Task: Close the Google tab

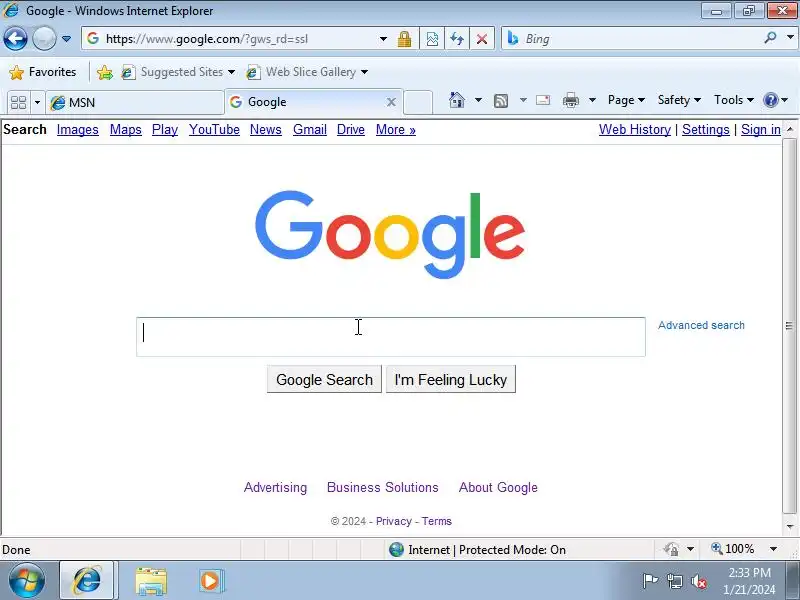Action: (391, 102)
